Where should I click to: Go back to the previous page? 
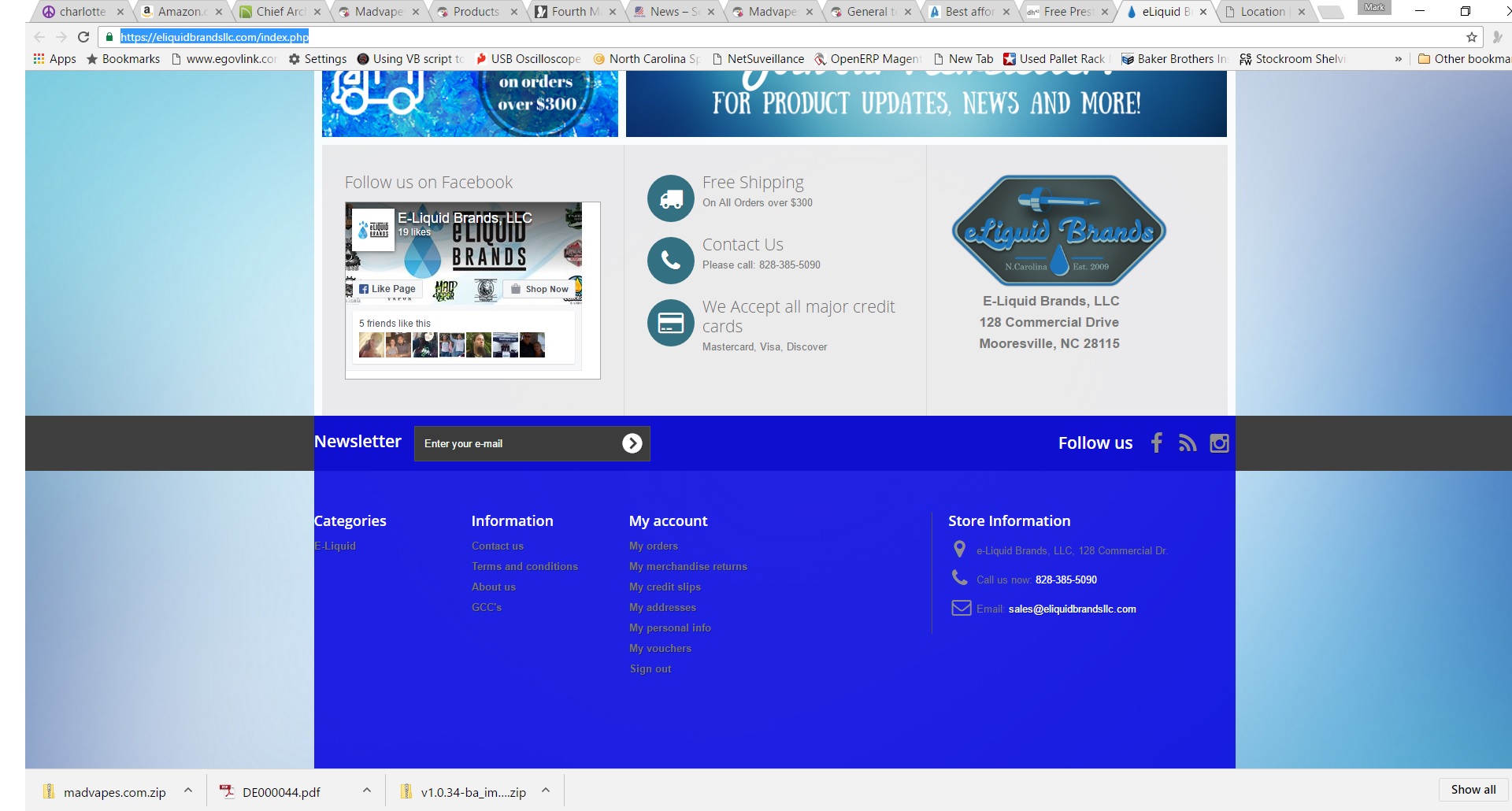(x=39, y=37)
